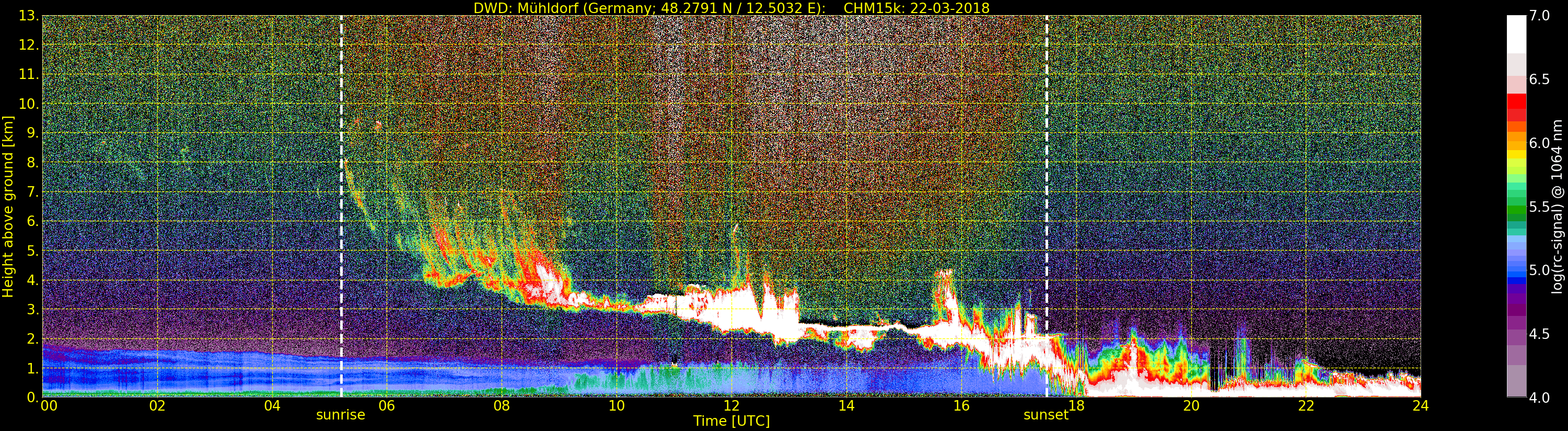The width and height of the screenshot is (1568, 431).
Task: Click the time axis tick '08'
Action: (x=502, y=406)
